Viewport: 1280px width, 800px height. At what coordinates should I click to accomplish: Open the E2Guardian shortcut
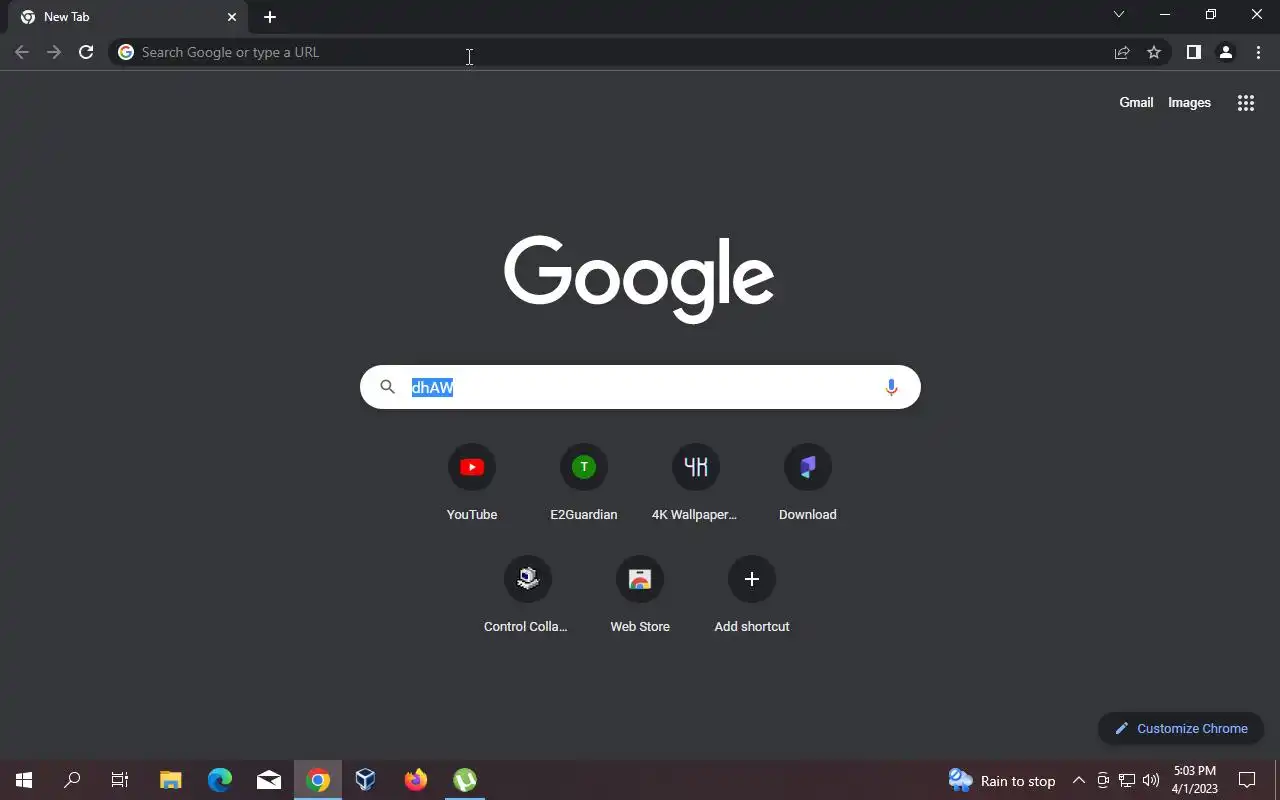(584, 483)
